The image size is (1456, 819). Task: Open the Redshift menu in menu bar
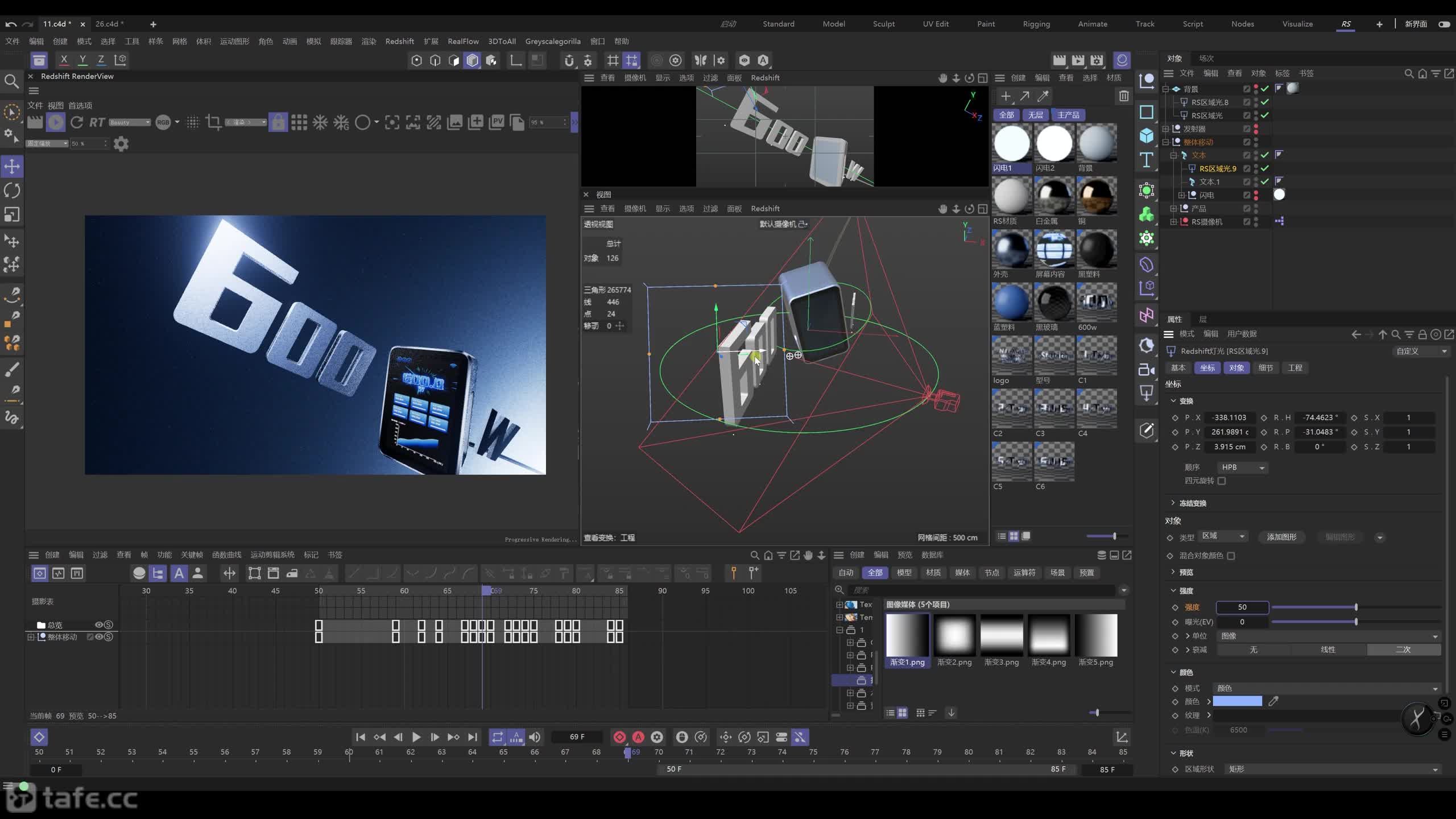click(399, 41)
